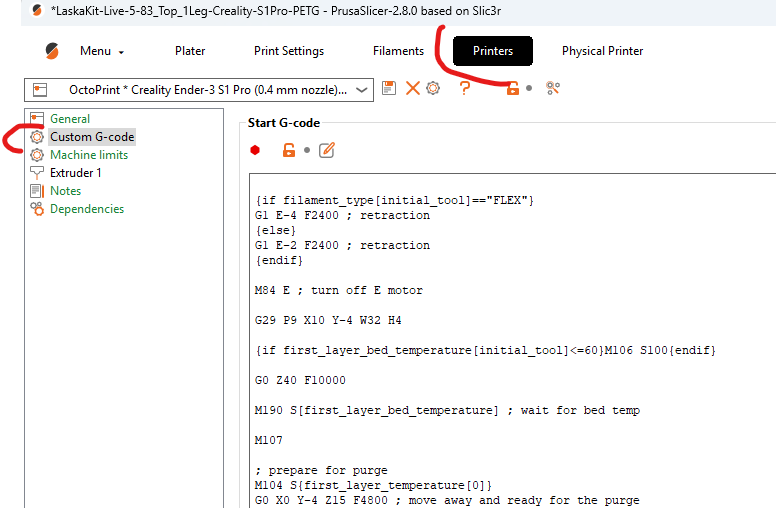
Task: Open the Physical Printer tab
Action: 602,51
